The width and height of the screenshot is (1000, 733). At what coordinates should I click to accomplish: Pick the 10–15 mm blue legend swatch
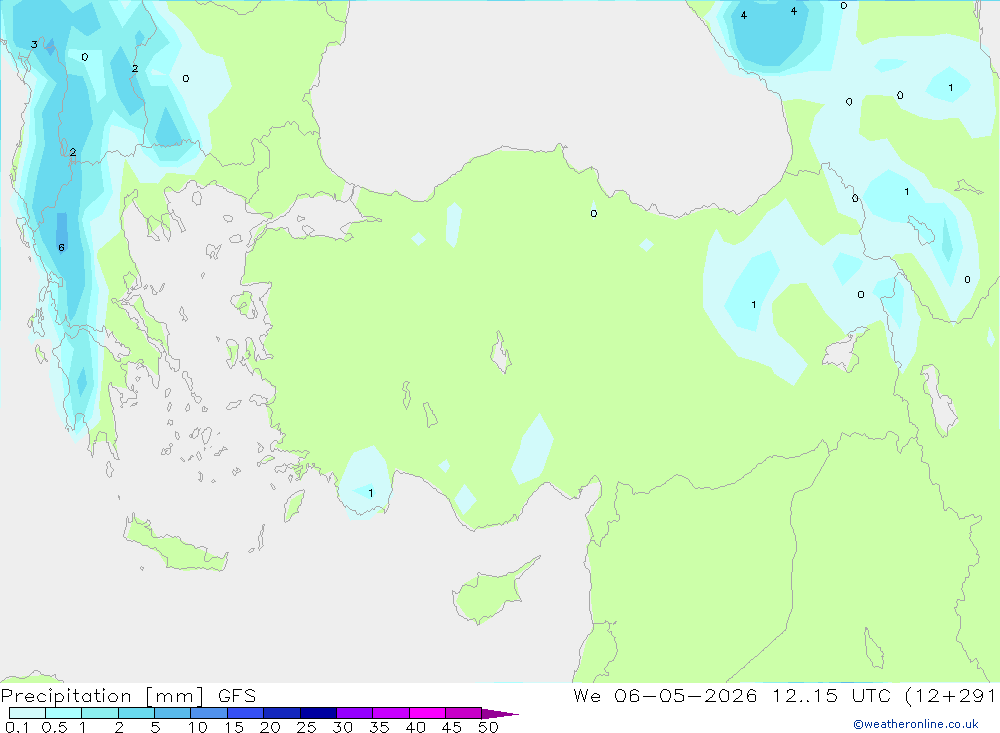tap(209, 713)
